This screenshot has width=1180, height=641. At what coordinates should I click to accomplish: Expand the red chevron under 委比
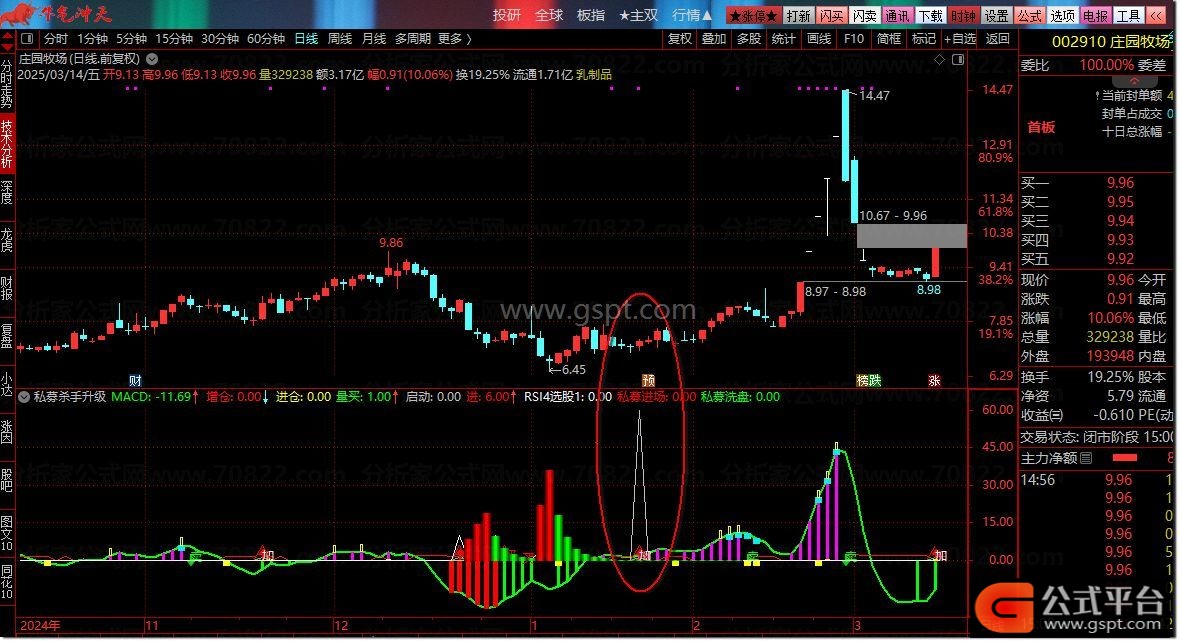1133,80
